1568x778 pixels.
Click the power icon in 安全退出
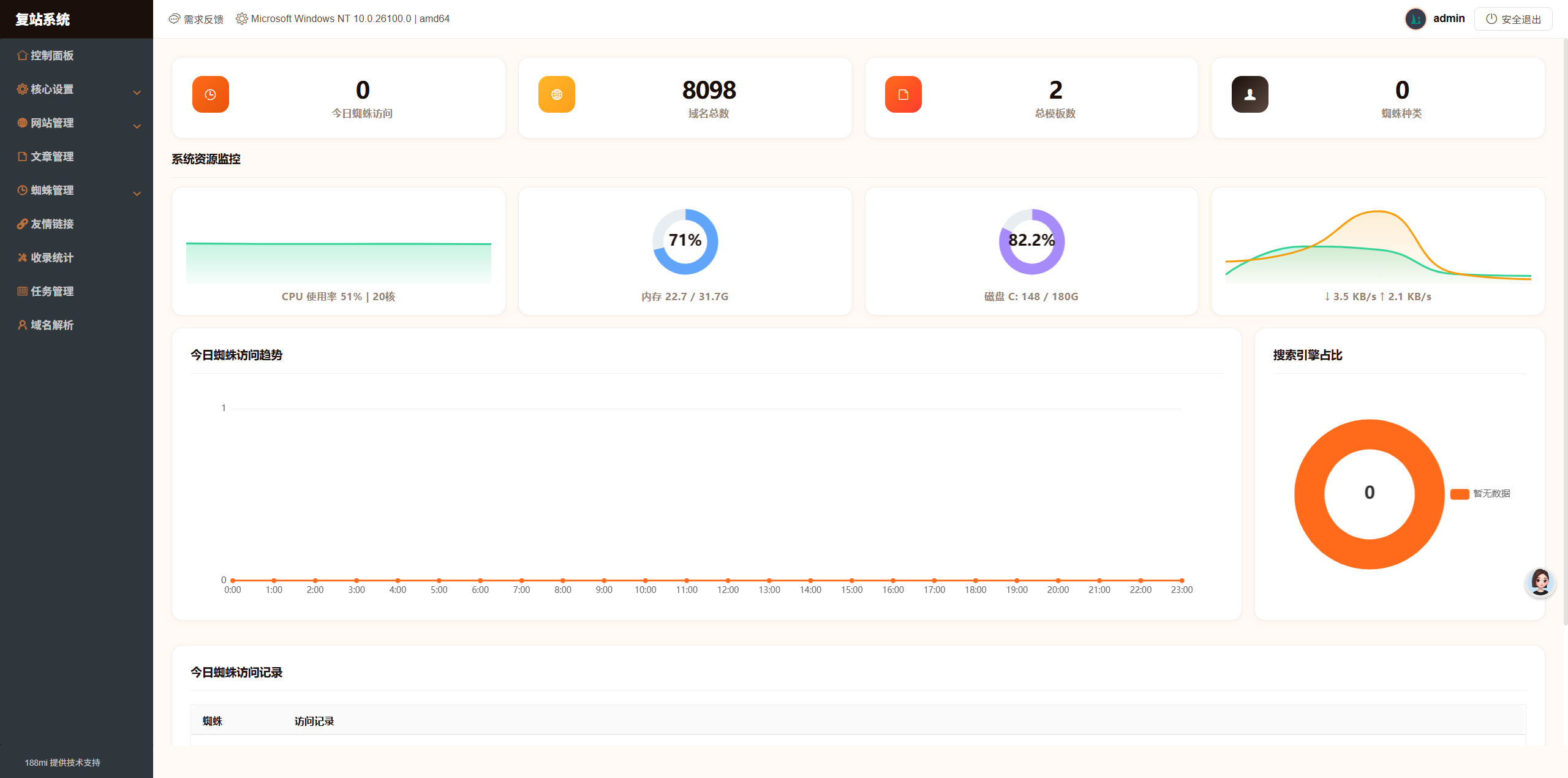(1491, 19)
